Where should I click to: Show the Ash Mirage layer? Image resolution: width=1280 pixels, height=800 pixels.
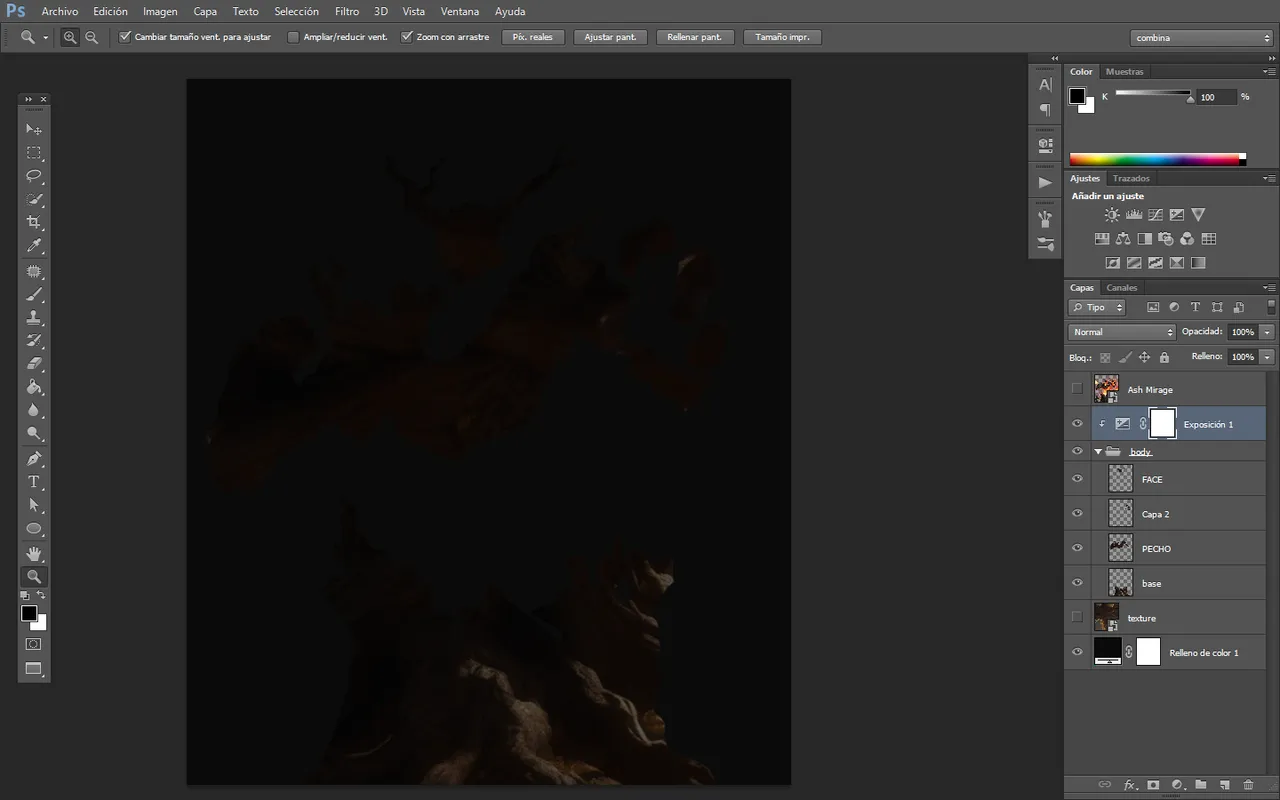(x=1077, y=389)
